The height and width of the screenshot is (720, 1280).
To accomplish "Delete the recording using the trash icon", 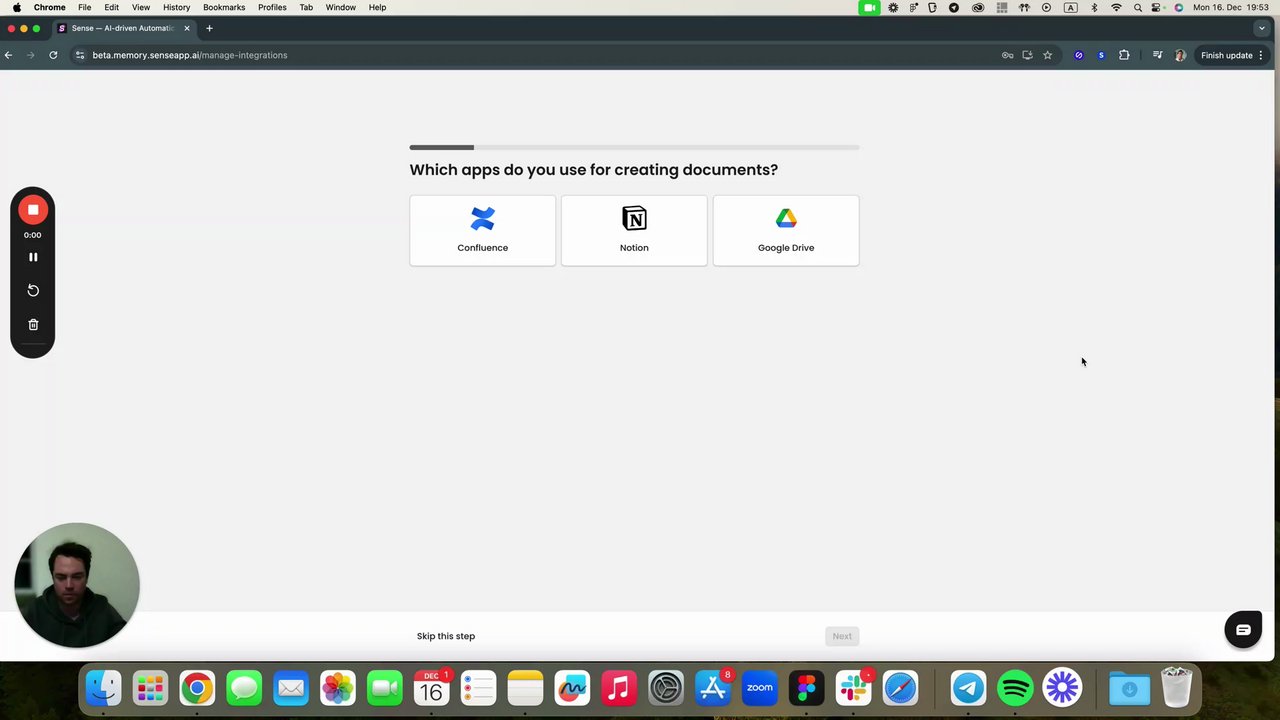I will (33, 324).
